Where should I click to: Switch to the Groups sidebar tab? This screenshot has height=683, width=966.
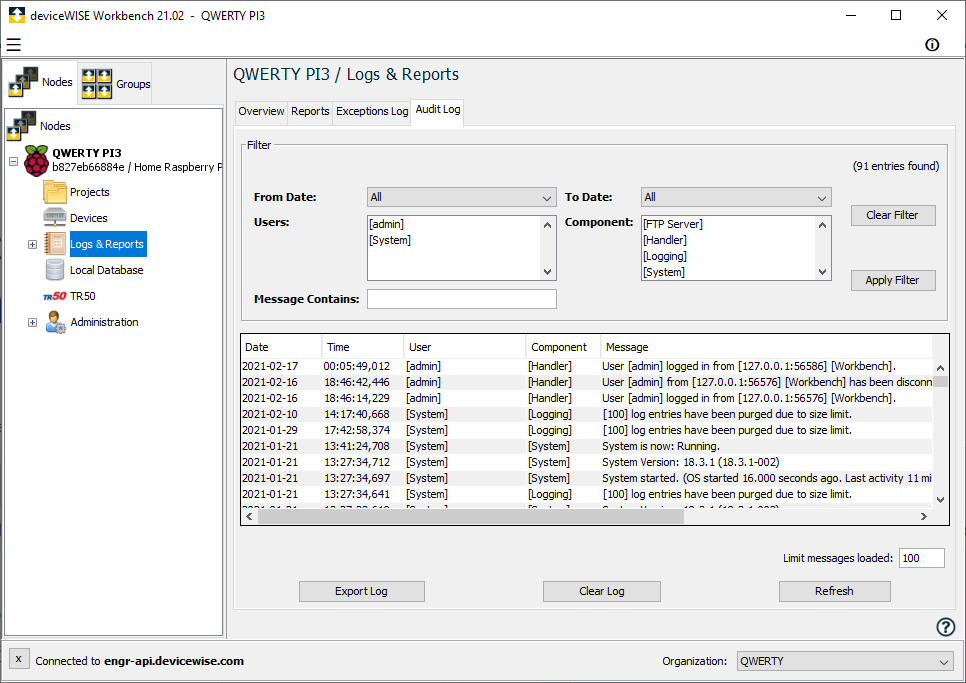pyautogui.click(x=116, y=83)
